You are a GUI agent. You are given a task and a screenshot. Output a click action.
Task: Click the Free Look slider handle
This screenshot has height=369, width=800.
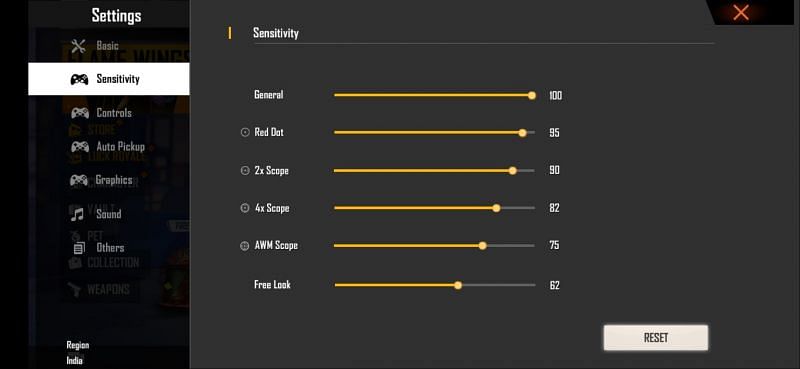click(x=458, y=285)
